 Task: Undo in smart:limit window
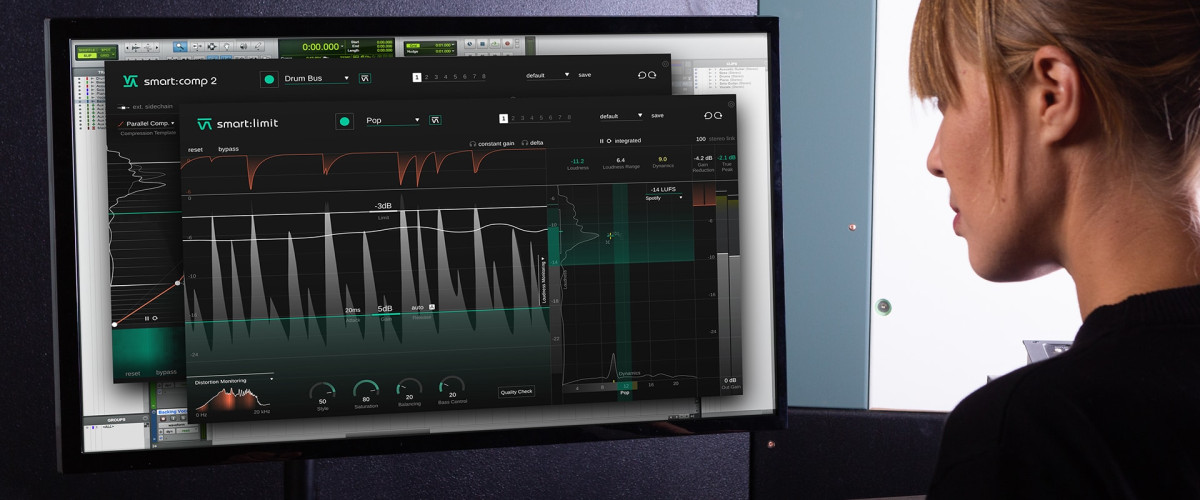coord(708,116)
